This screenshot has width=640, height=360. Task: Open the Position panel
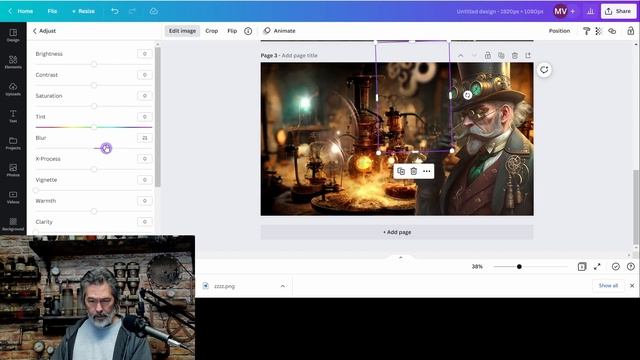(x=559, y=31)
